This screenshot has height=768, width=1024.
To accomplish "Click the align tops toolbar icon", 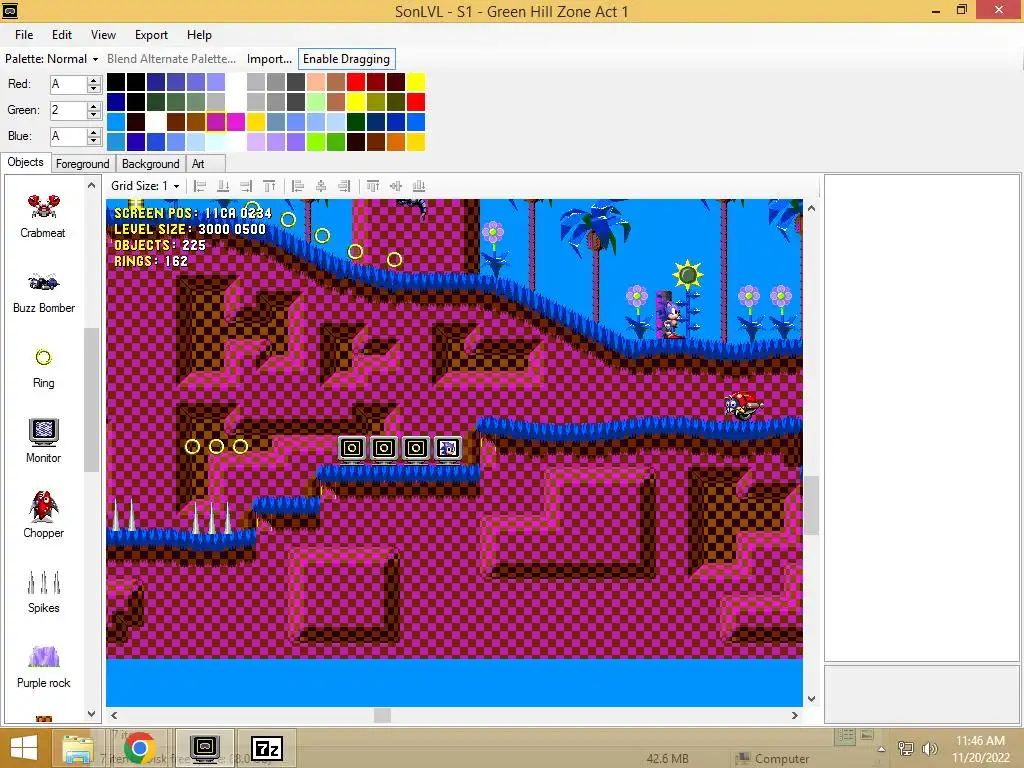I will click(x=269, y=186).
